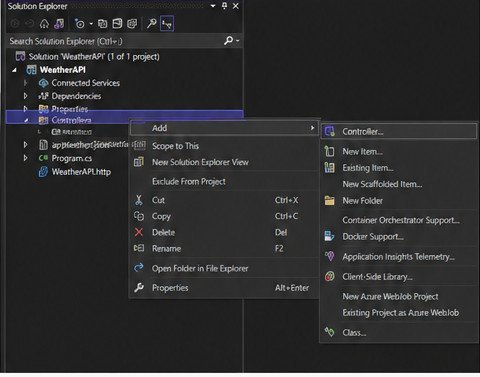Expand the Properties folder
Screen dimensions: 480x377
click(x=25, y=109)
